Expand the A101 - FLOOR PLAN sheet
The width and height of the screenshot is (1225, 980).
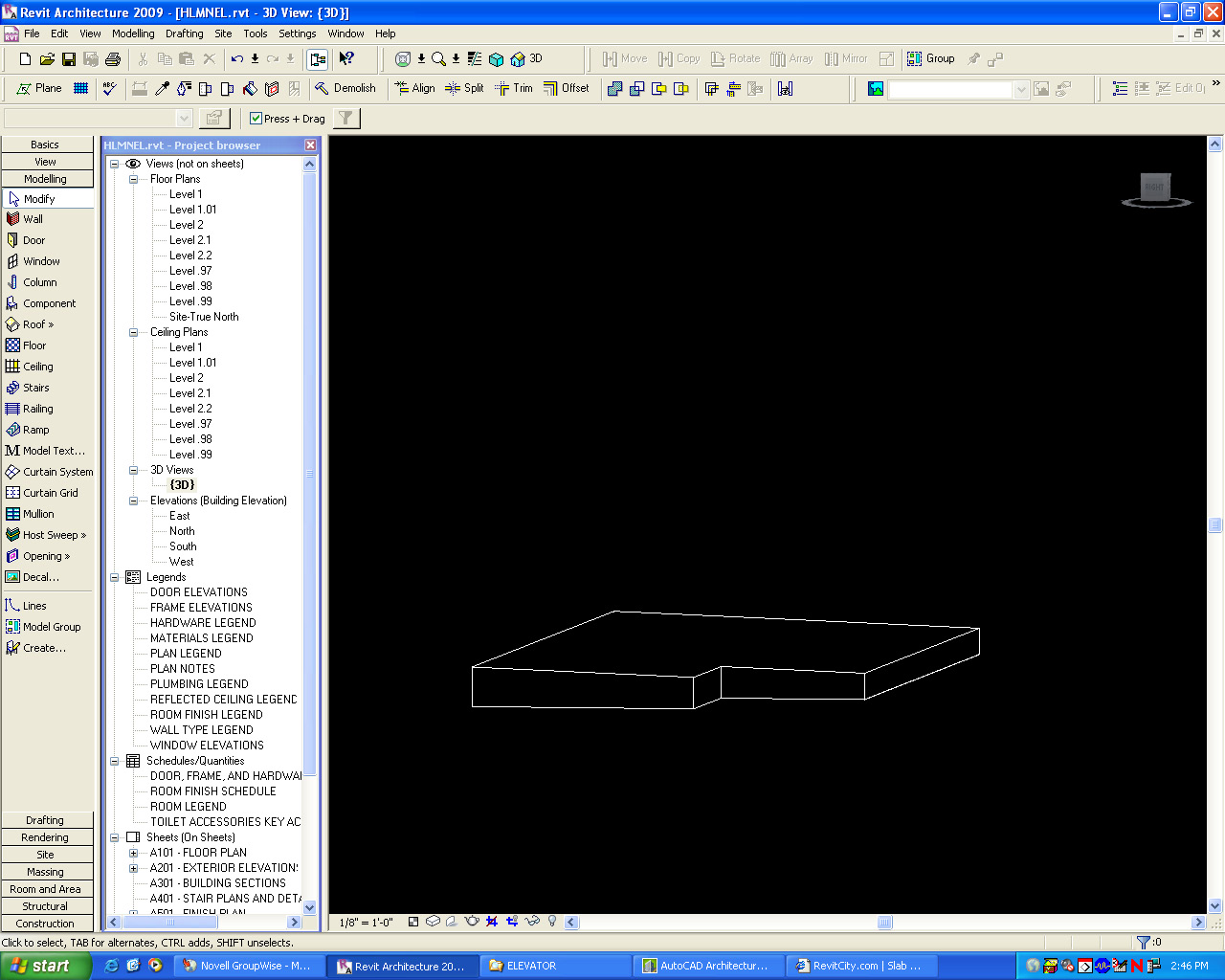click(x=134, y=853)
